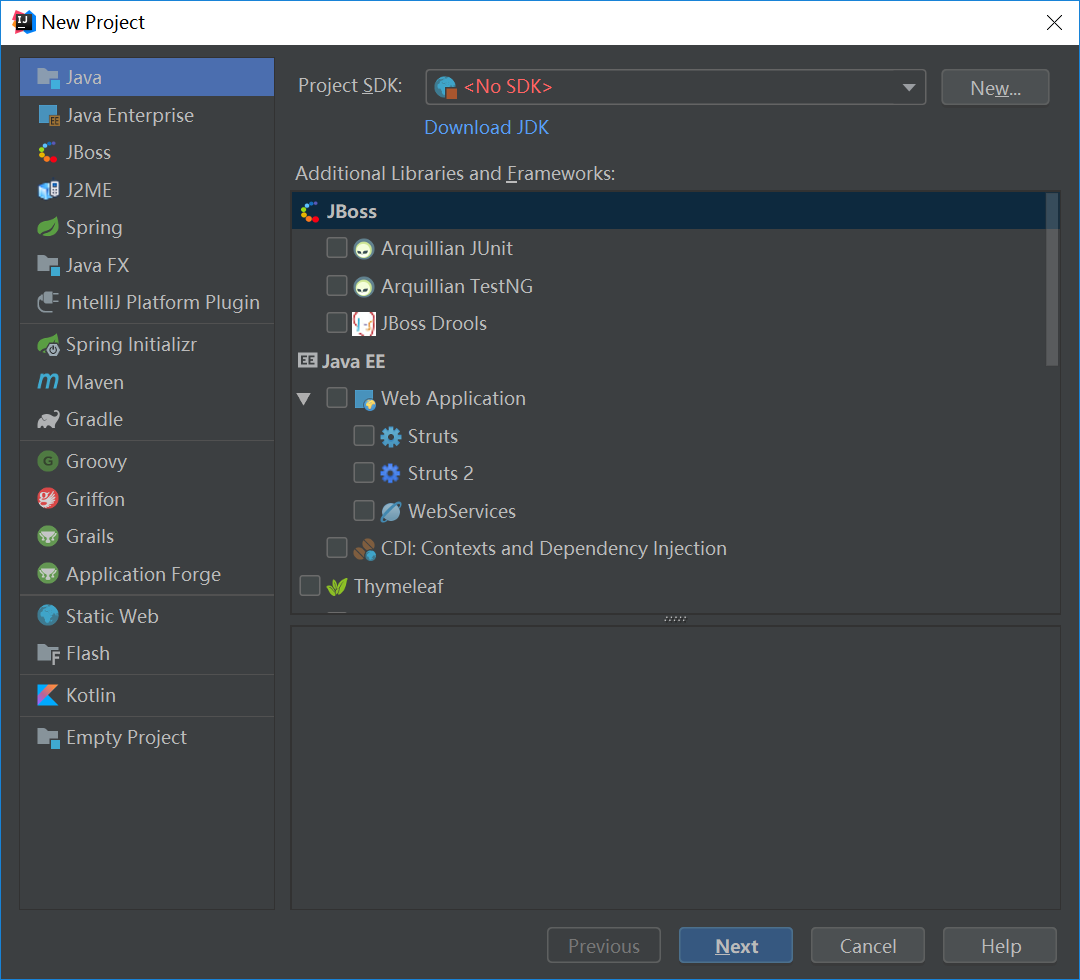Viewport: 1080px width, 980px height.
Task: Click the Web Application icon
Action: 364,399
